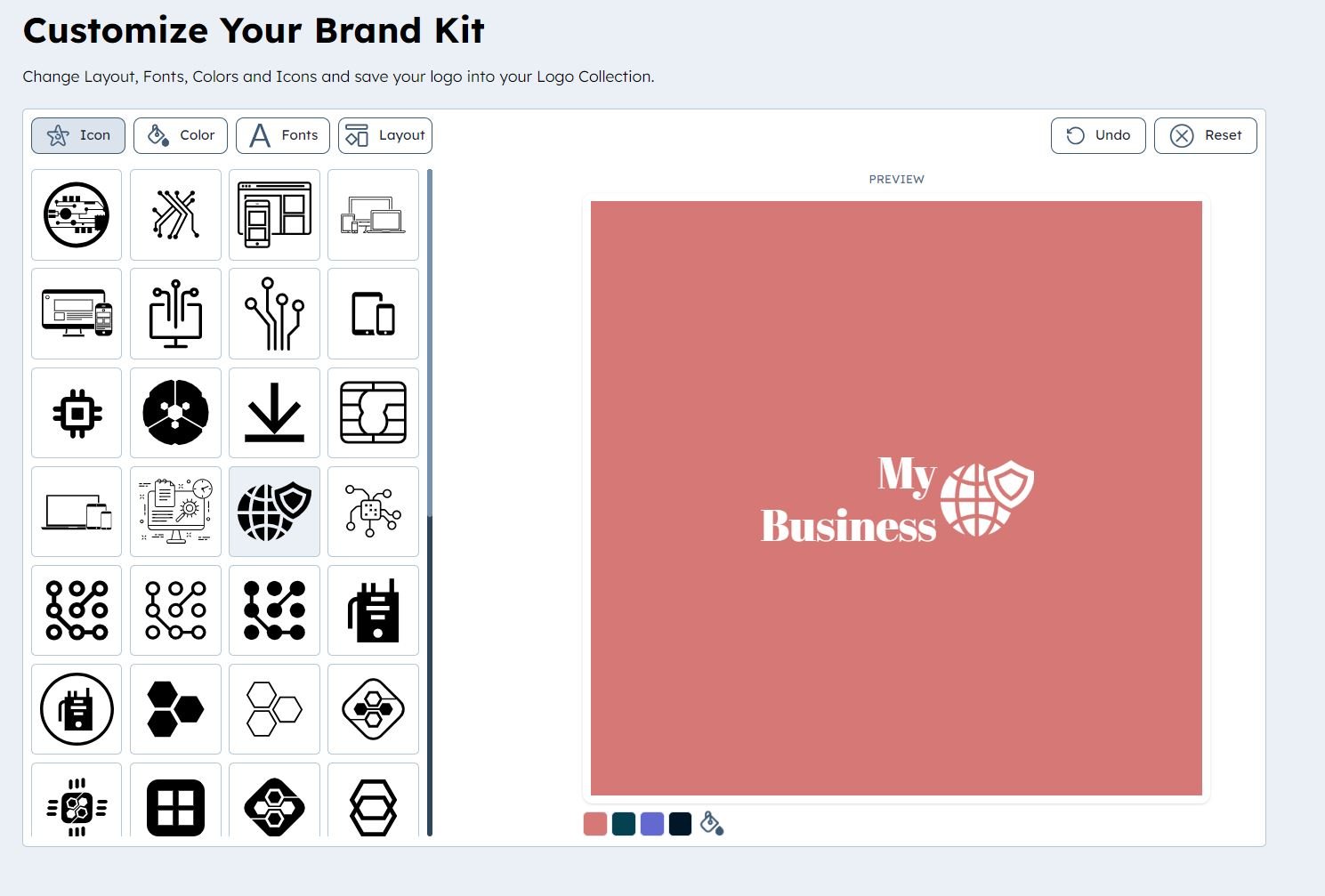Select the four-squares grid icon

(175, 801)
